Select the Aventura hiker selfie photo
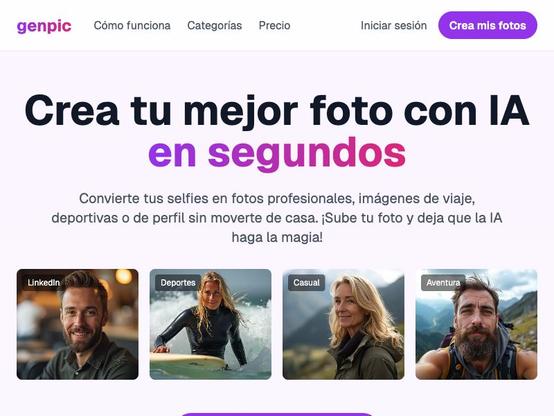 pos(476,324)
